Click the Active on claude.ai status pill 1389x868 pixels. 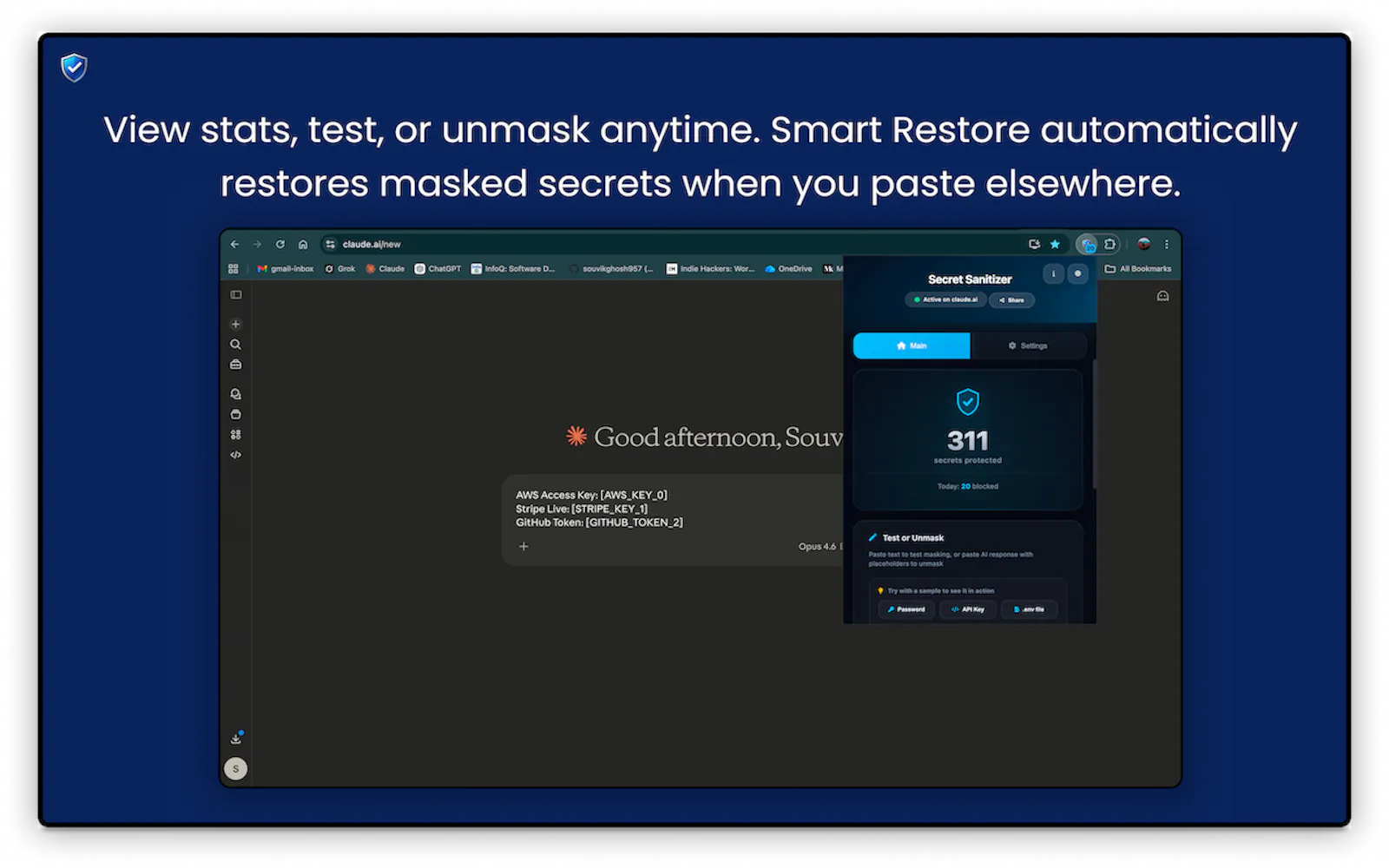click(x=945, y=299)
